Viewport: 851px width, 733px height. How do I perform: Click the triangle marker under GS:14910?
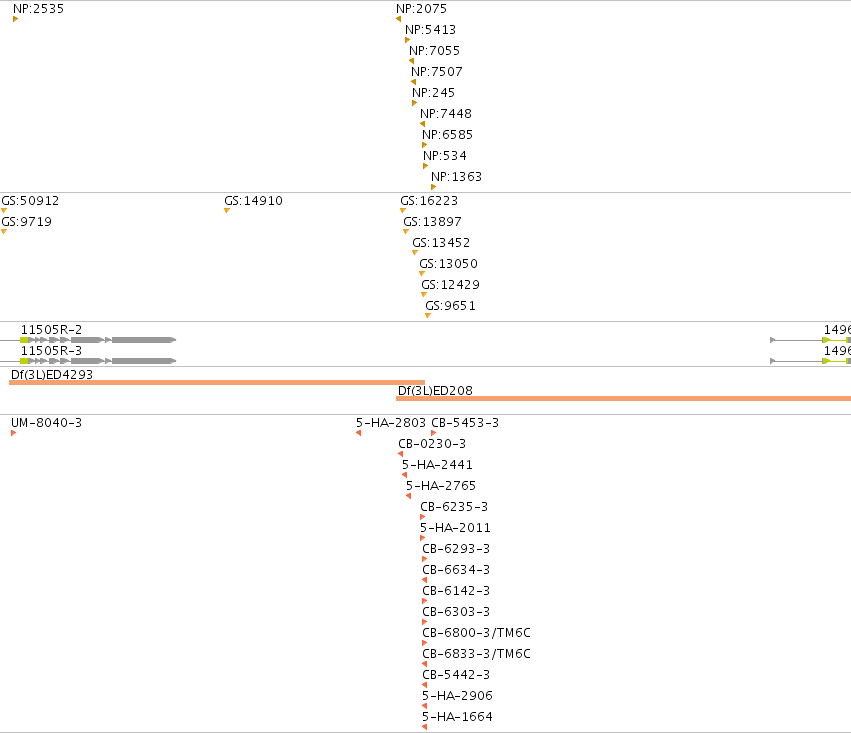(227, 211)
